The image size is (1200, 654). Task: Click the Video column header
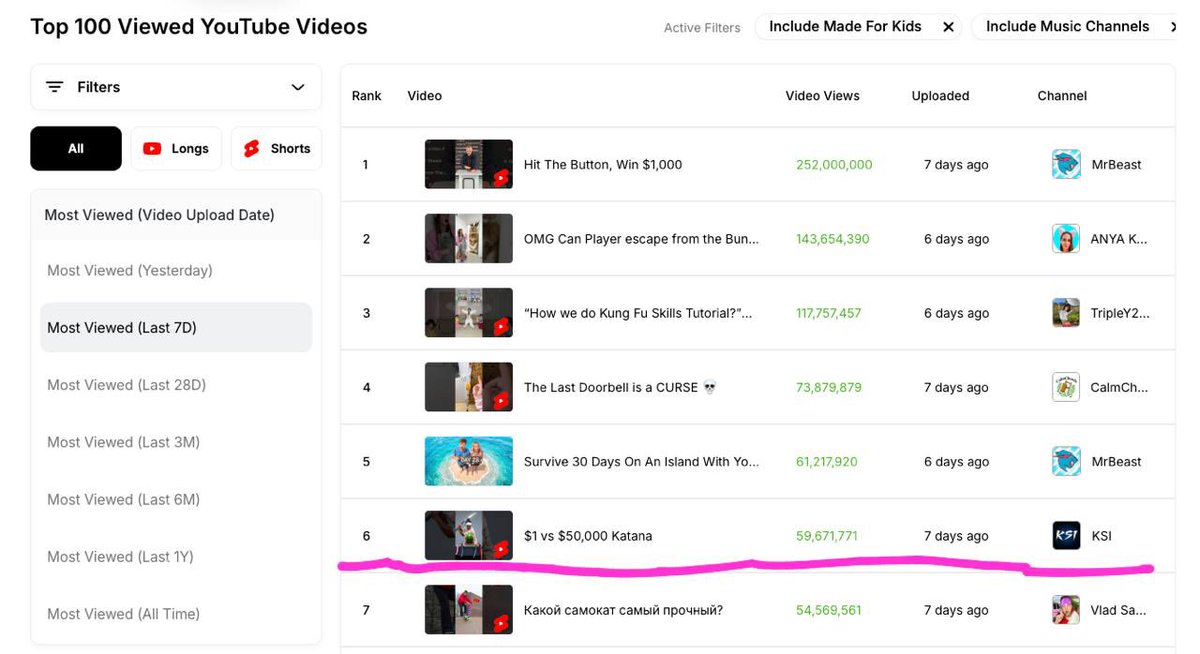point(425,96)
